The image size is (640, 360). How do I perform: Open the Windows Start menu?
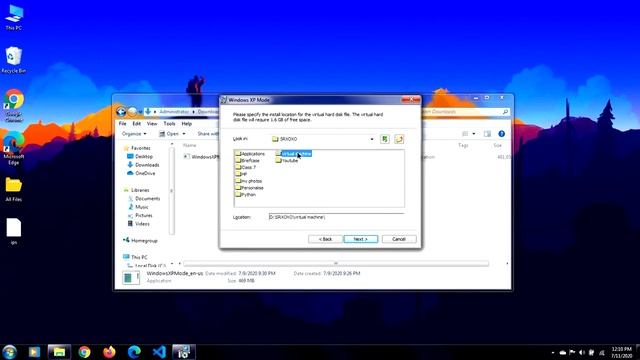tap(9, 352)
